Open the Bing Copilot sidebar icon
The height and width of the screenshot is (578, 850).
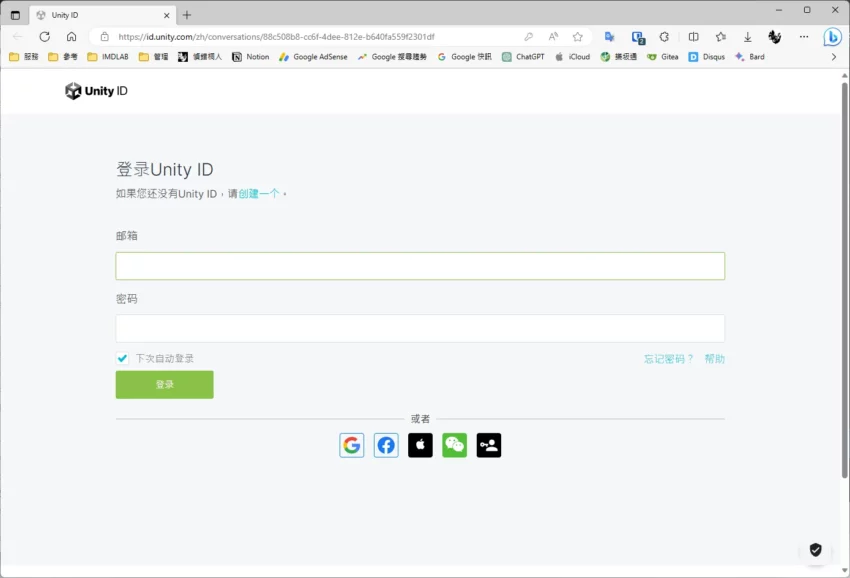tap(832, 37)
